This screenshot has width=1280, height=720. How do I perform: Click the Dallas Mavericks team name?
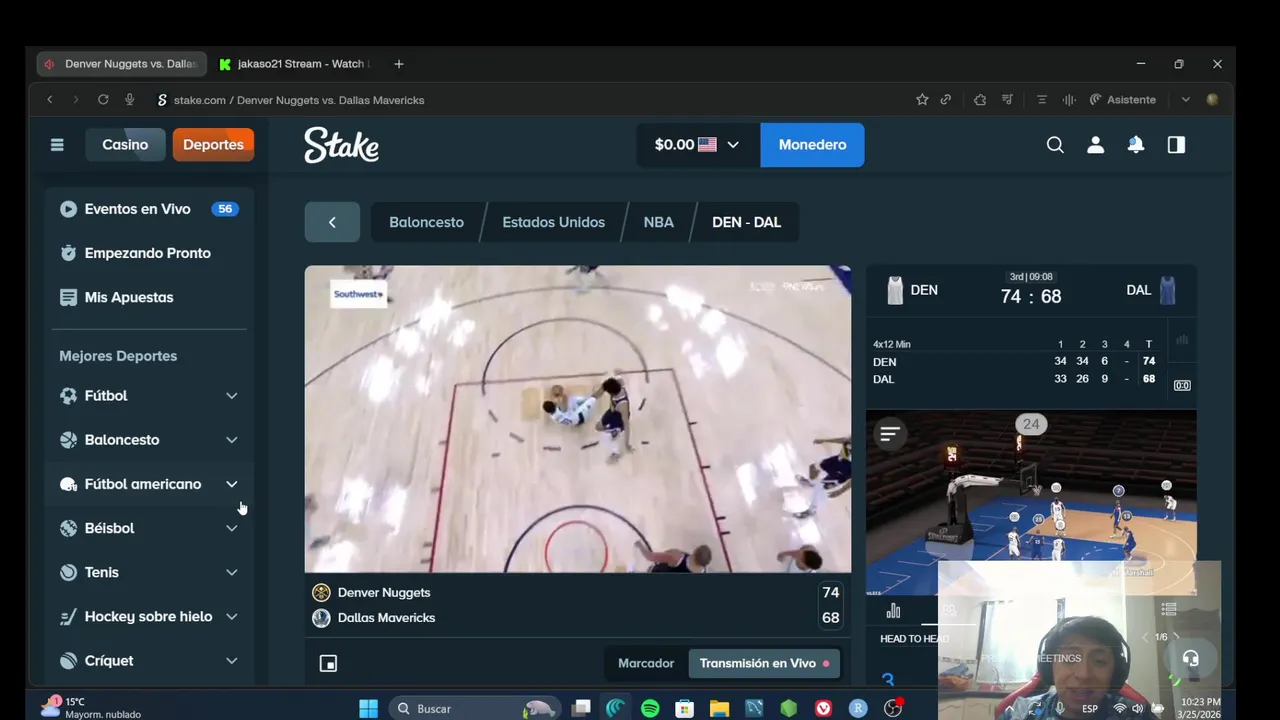pos(386,618)
